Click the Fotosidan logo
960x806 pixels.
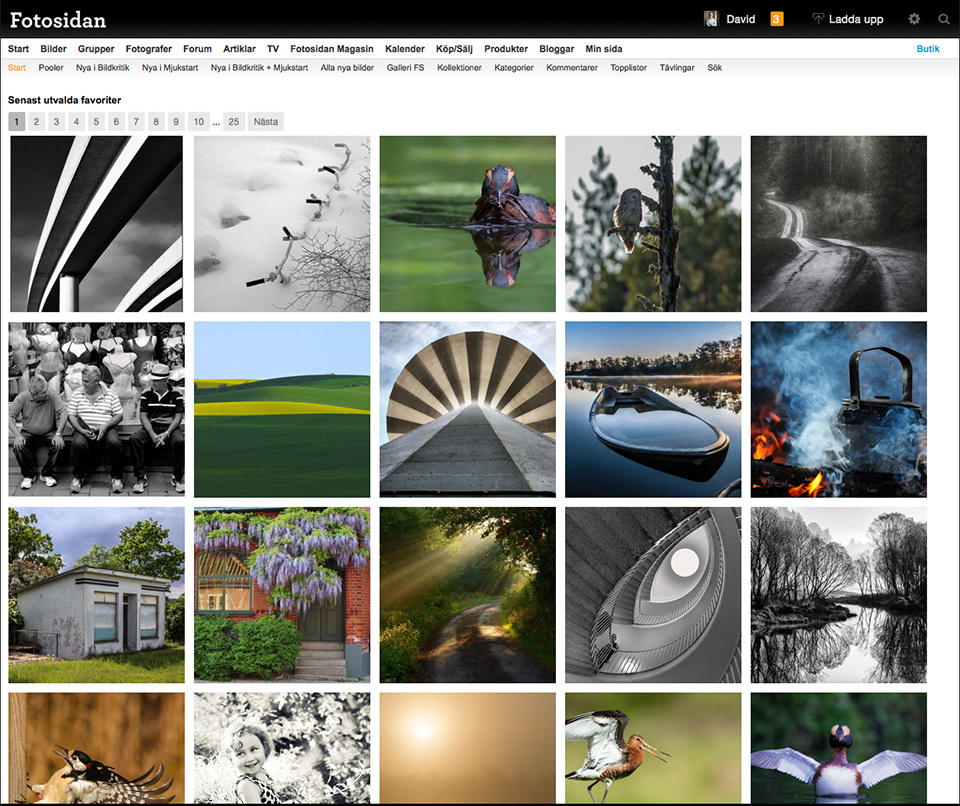[x=58, y=20]
